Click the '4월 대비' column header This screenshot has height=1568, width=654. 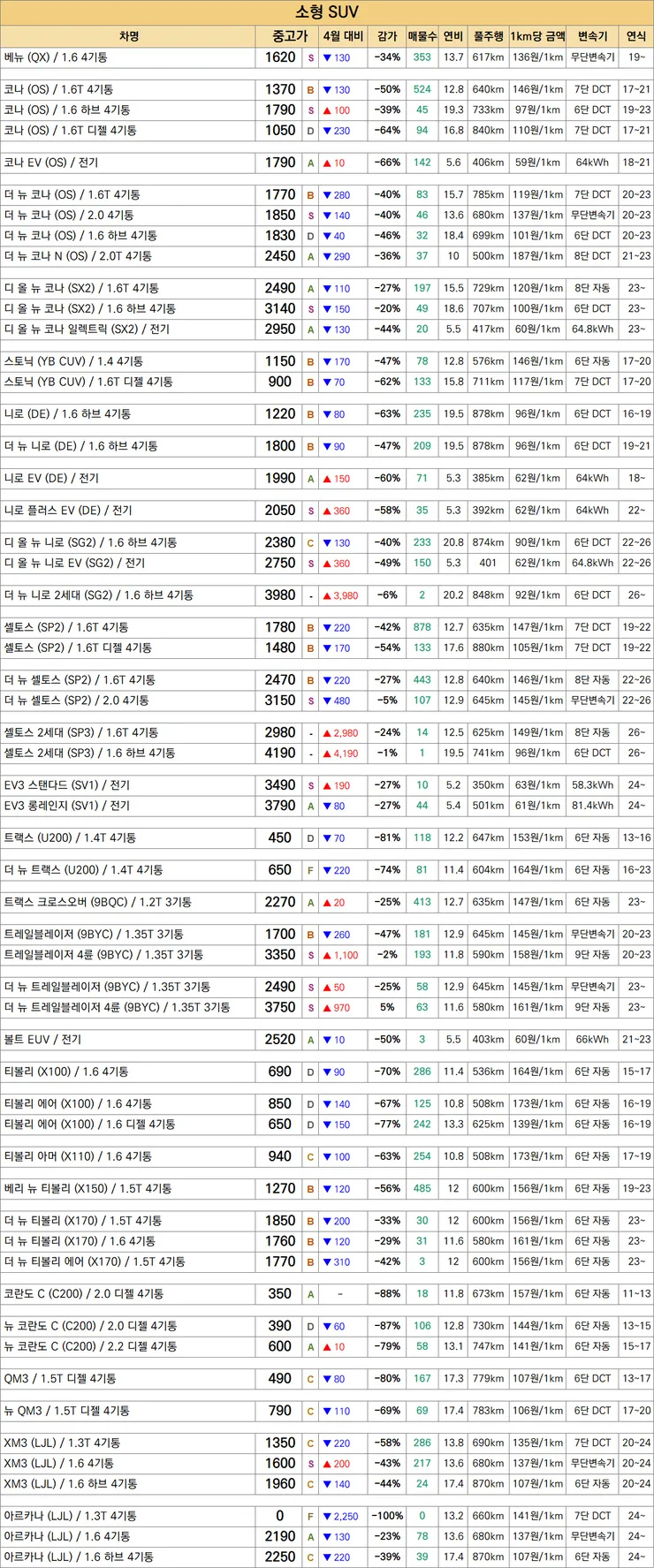pyautogui.click(x=343, y=36)
